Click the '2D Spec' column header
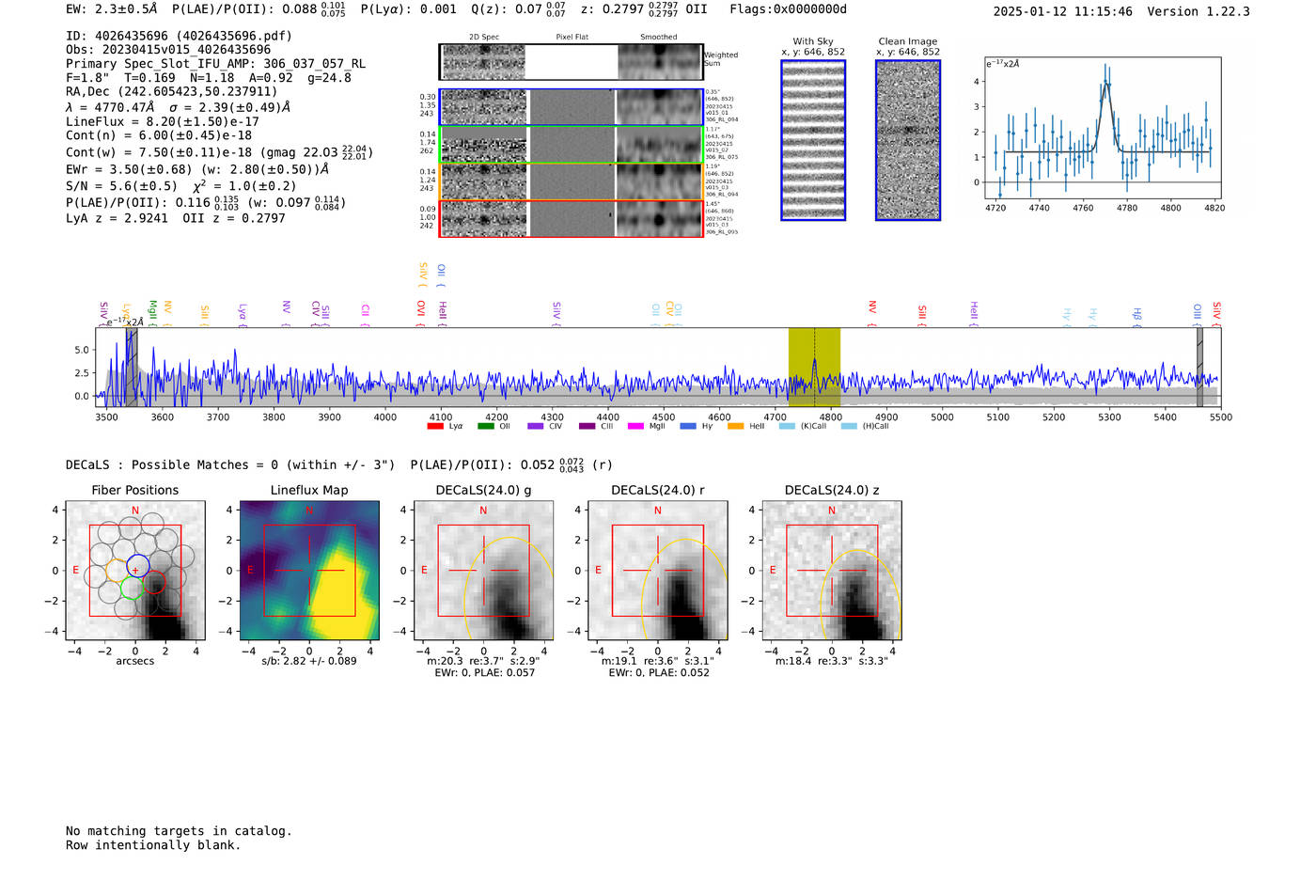The image size is (1316, 896). 484,38
